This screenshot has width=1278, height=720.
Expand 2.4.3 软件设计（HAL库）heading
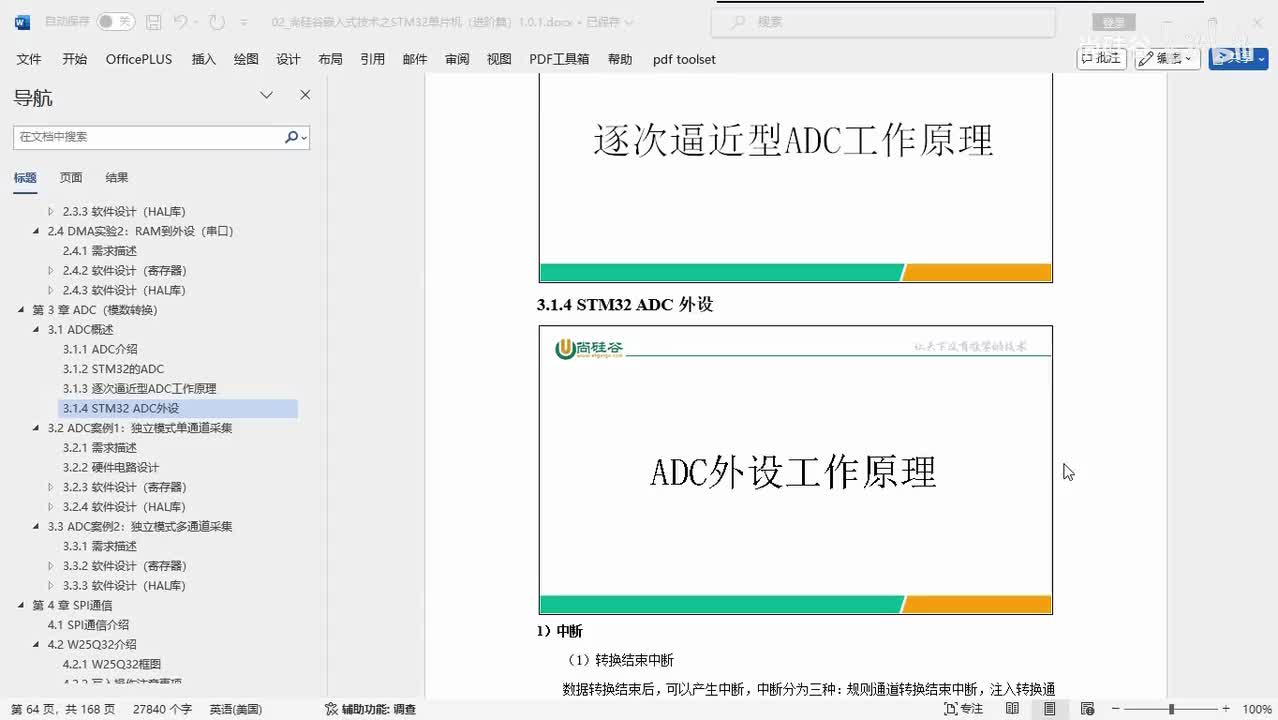(x=52, y=290)
